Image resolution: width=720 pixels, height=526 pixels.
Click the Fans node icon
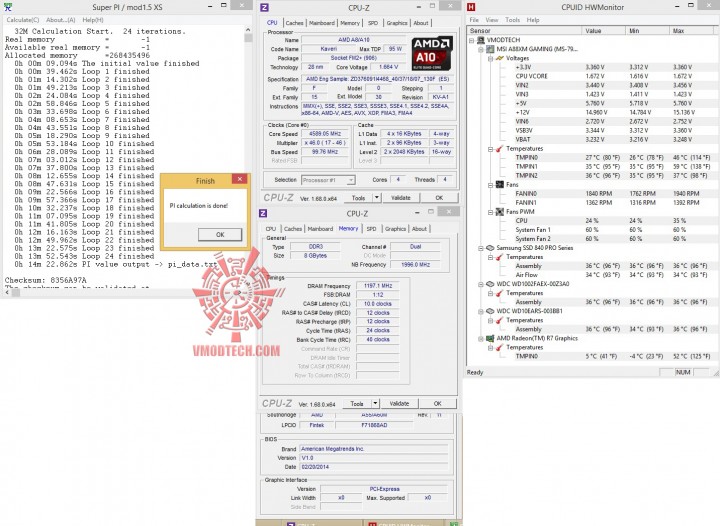click(x=500, y=185)
